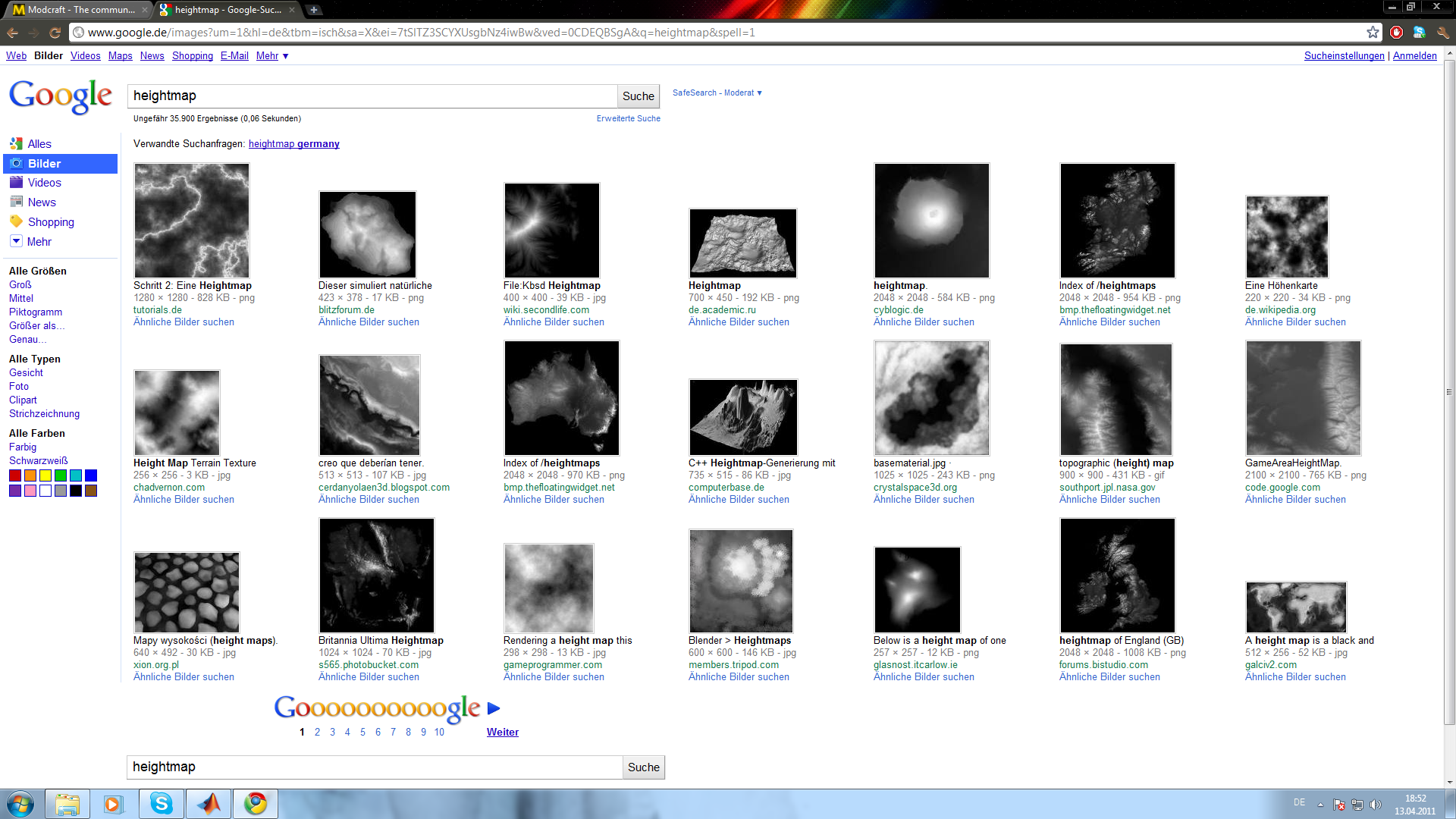
Task: Open the Australia heightmap thumbnail
Action: click(562, 398)
